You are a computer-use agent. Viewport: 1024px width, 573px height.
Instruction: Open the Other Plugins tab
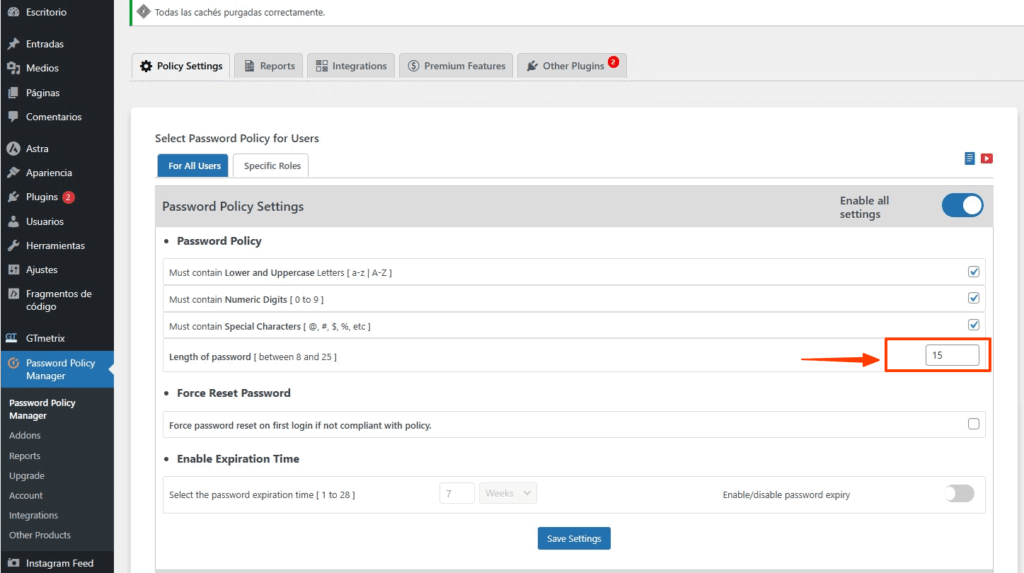tap(572, 66)
